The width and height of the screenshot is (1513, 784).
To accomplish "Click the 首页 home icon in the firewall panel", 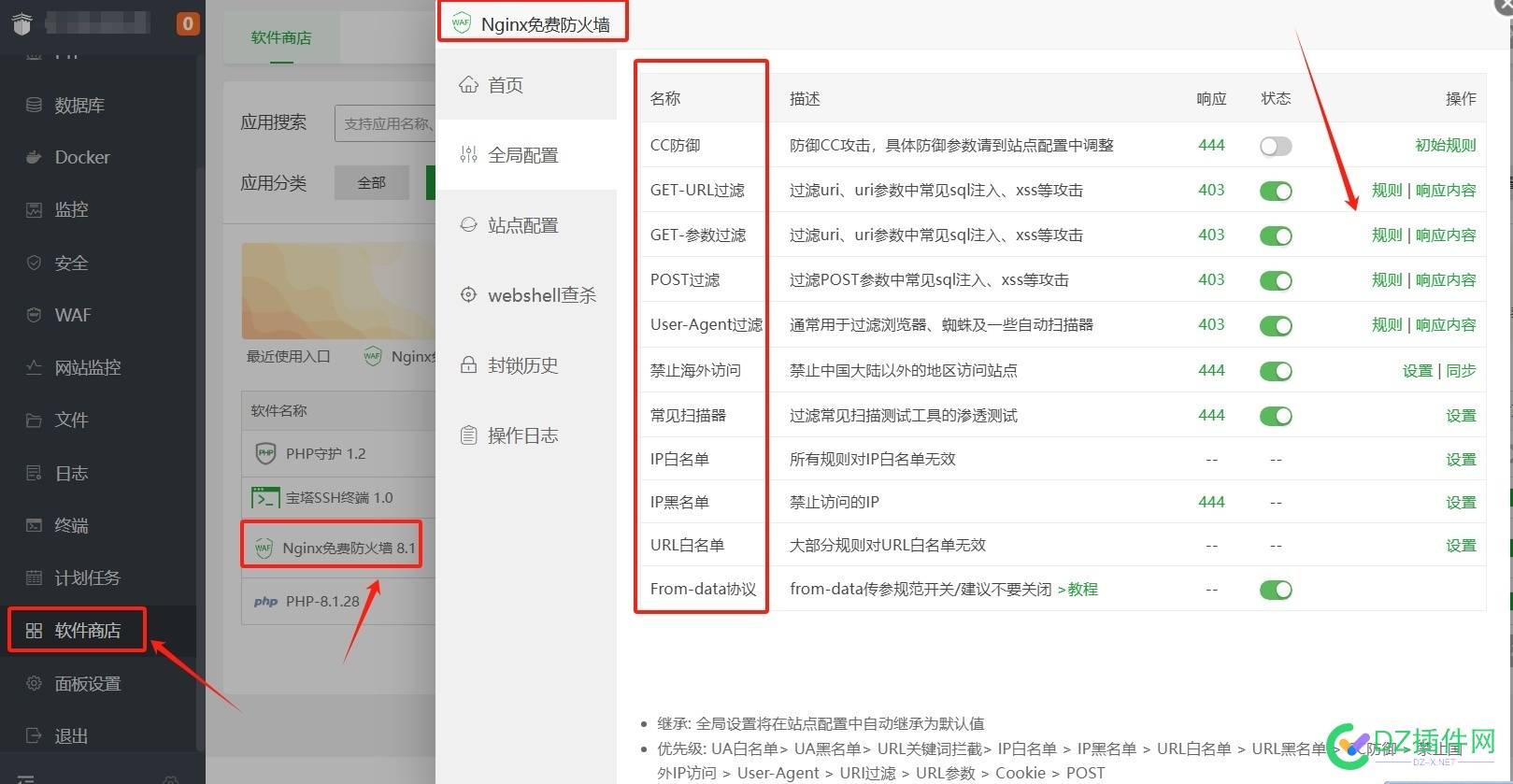I will (x=468, y=85).
